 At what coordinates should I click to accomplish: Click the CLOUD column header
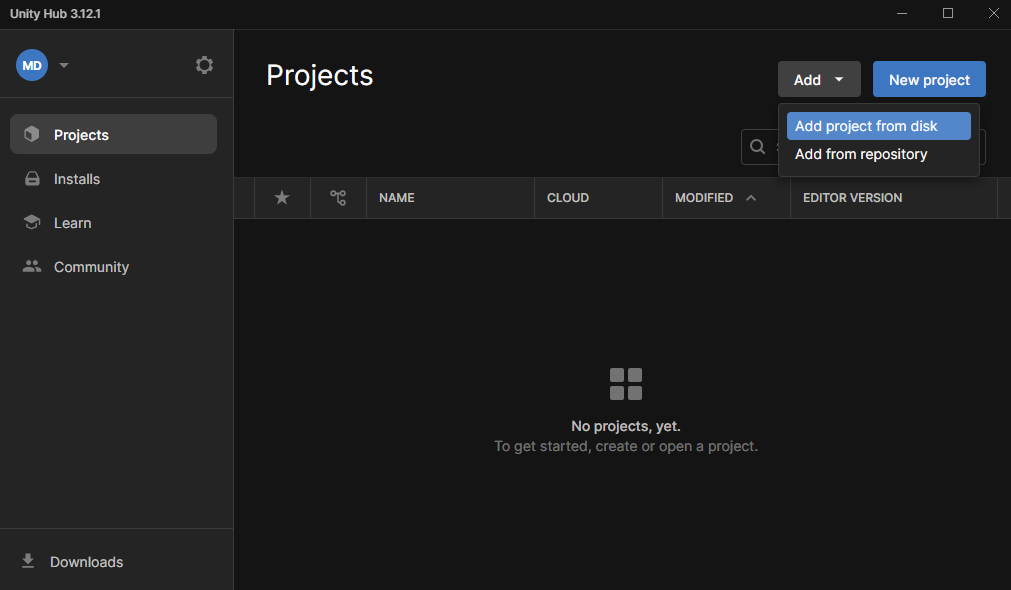pyautogui.click(x=568, y=198)
